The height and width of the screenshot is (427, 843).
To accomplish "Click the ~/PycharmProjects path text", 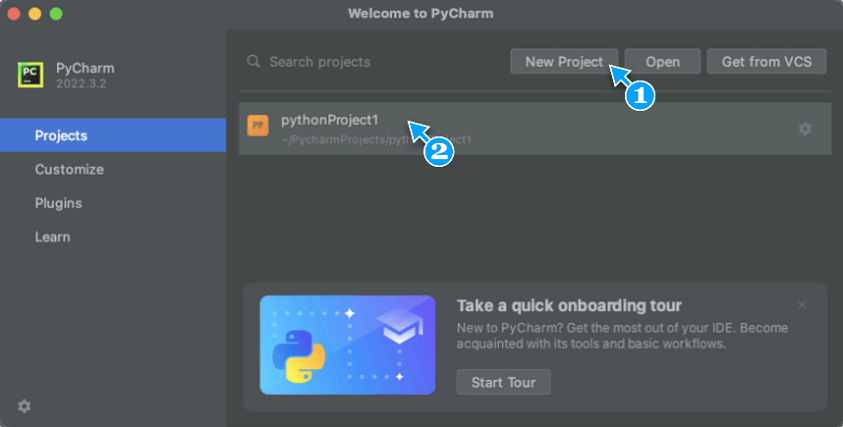I will (x=376, y=140).
